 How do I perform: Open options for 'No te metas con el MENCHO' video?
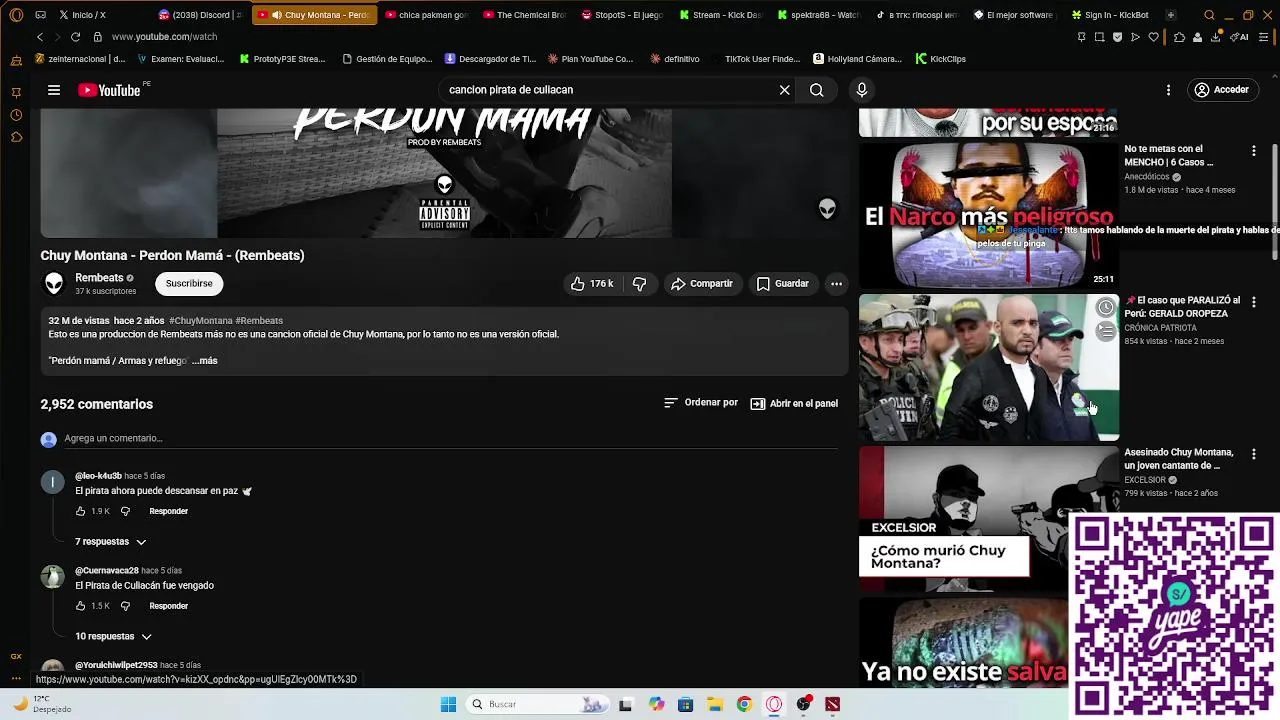(1254, 151)
